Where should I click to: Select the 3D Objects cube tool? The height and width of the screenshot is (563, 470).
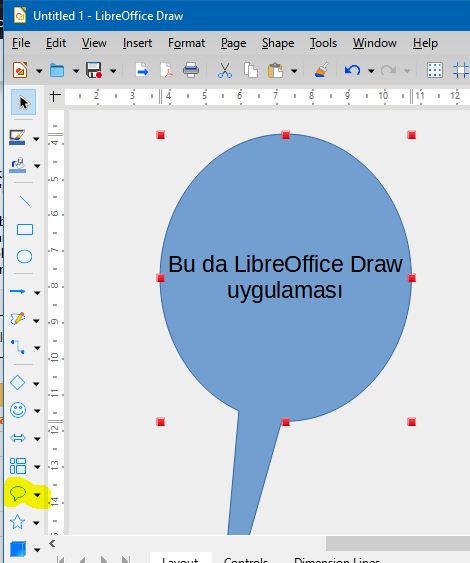[x=18, y=549]
